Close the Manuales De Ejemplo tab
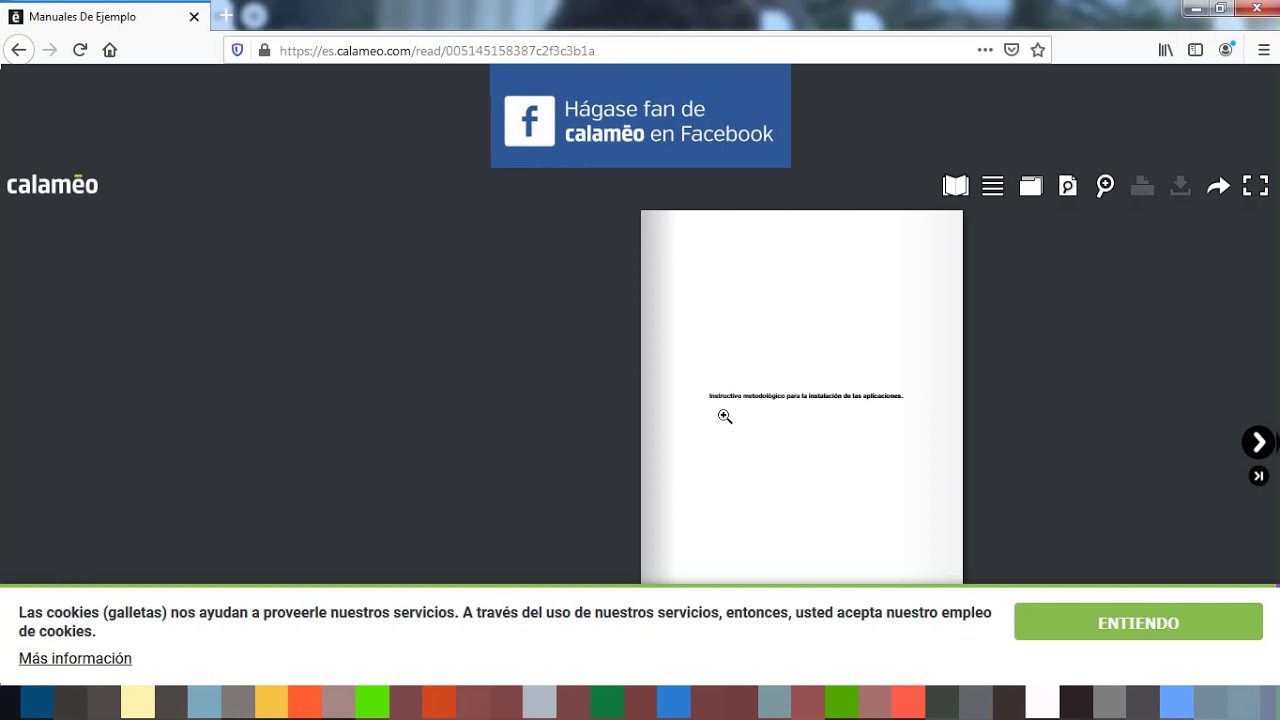1280x720 pixels. [x=194, y=17]
